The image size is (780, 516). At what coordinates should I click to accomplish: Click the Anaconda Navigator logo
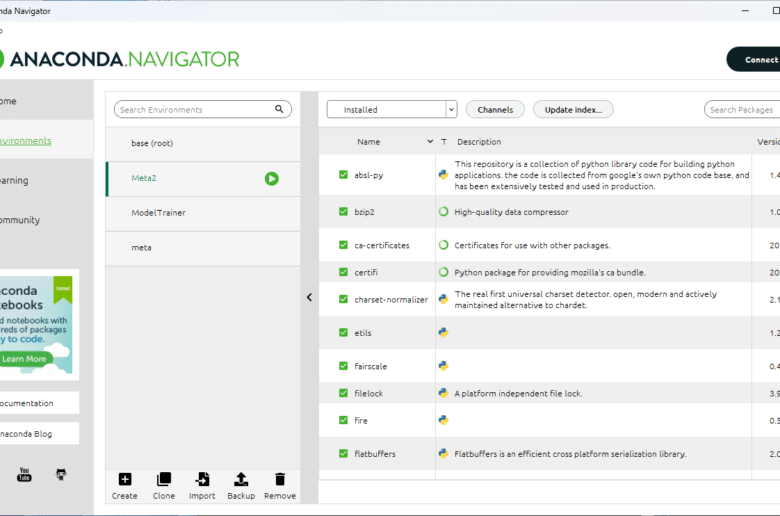(x=119, y=59)
